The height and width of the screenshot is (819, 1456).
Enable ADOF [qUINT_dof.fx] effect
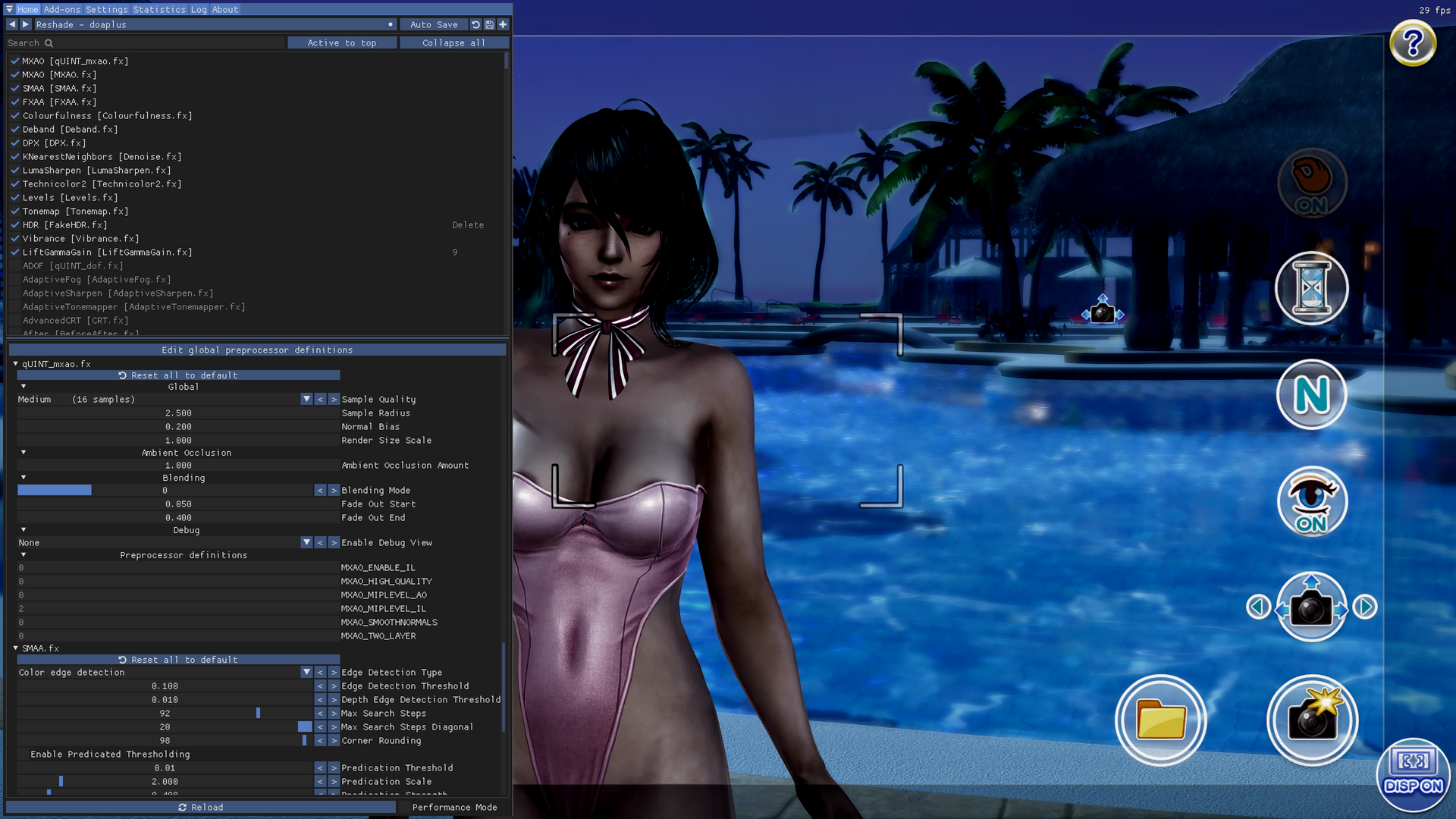point(15,266)
